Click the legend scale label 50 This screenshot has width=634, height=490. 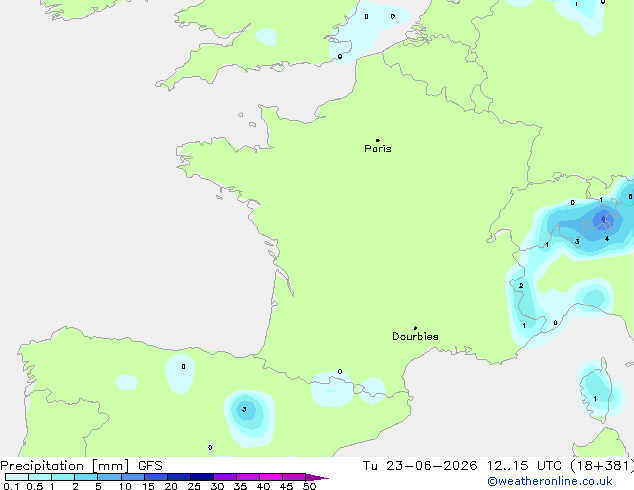pyautogui.click(x=310, y=486)
